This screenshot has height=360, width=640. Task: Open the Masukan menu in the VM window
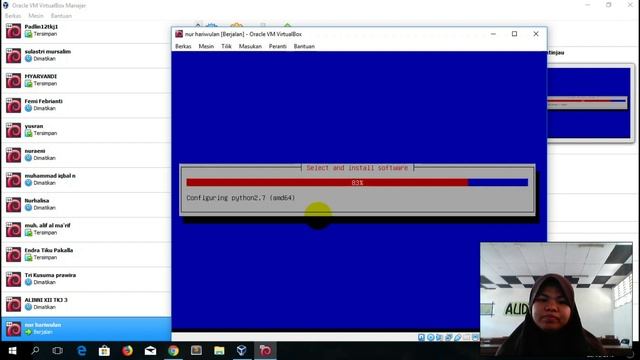pos(250,46)
